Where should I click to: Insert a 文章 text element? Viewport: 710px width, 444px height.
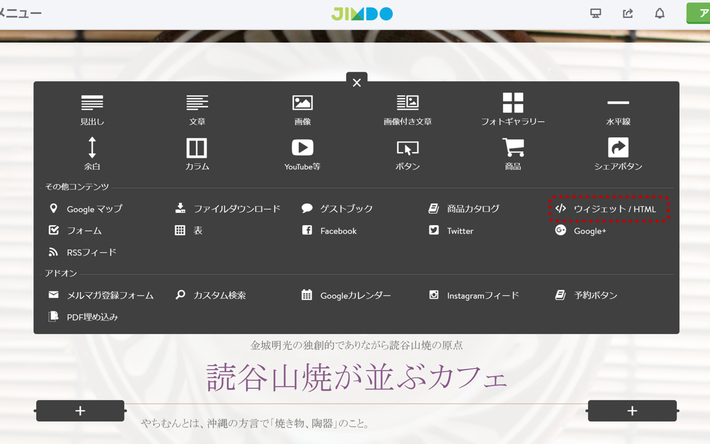pyautogui.click(x=197, y=109)
